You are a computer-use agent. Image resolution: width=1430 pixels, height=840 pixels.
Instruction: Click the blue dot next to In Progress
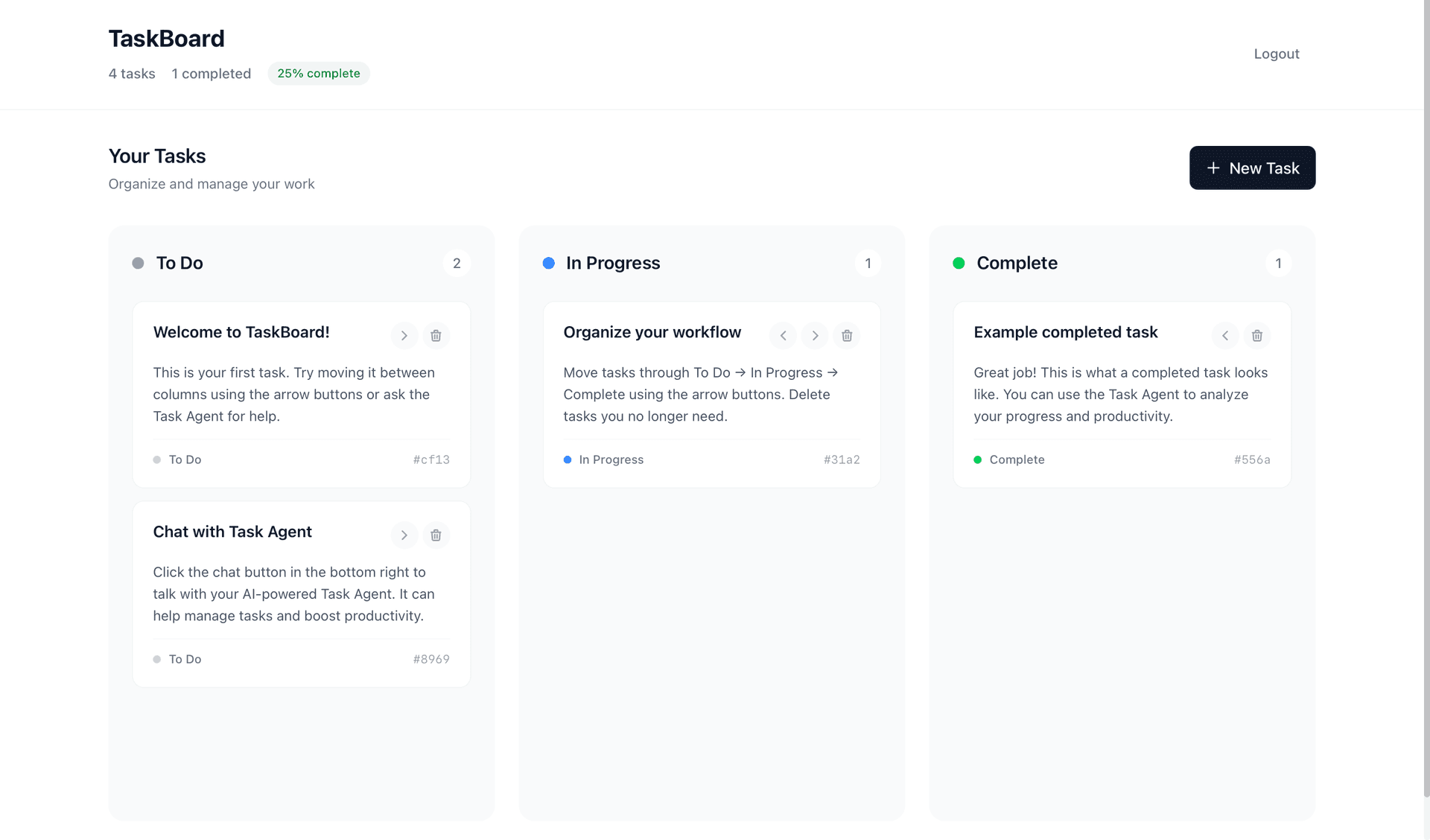click(x=549, y=263)
